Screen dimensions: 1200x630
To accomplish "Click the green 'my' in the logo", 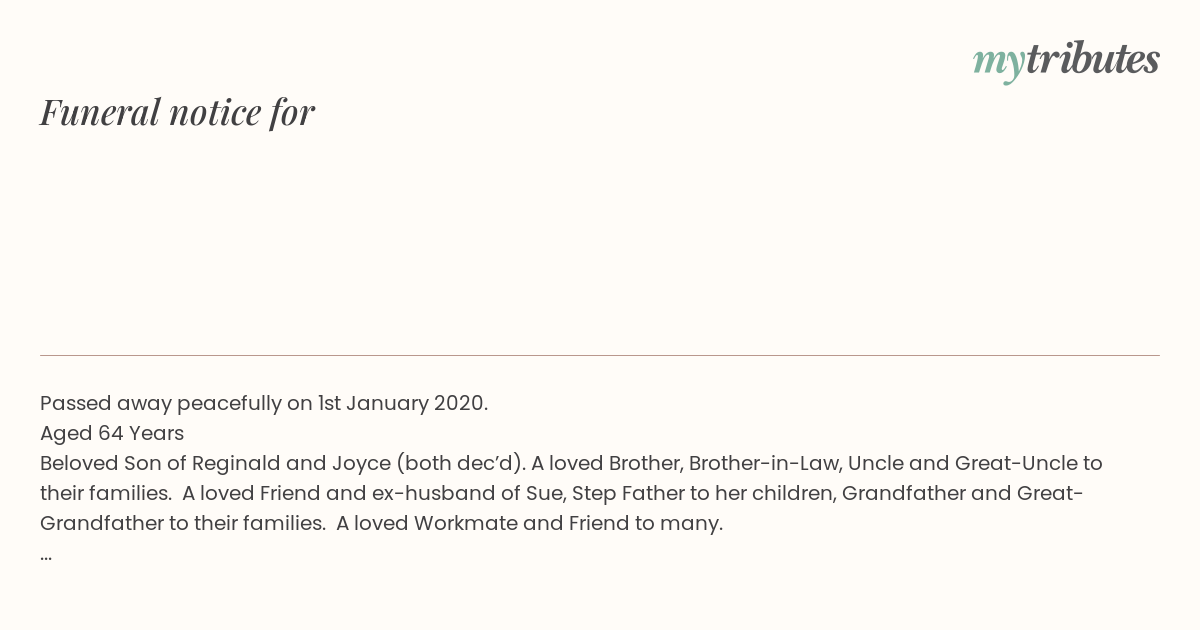I will (998, 62).
